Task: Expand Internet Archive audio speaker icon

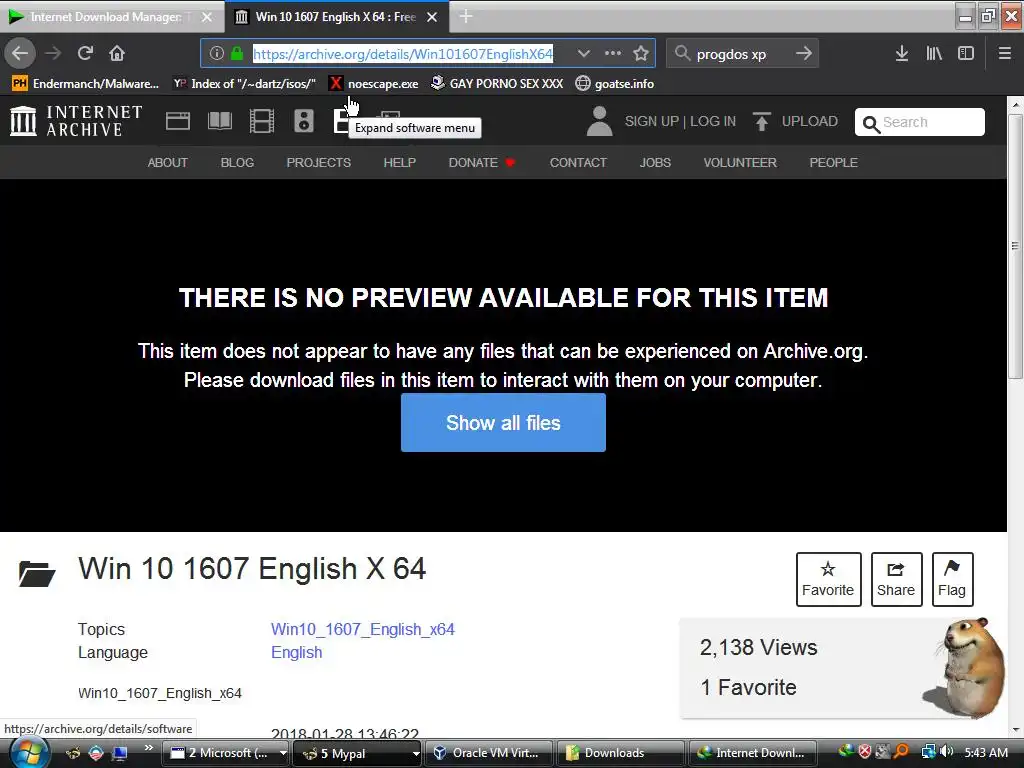Action: [x=304, y=121]
